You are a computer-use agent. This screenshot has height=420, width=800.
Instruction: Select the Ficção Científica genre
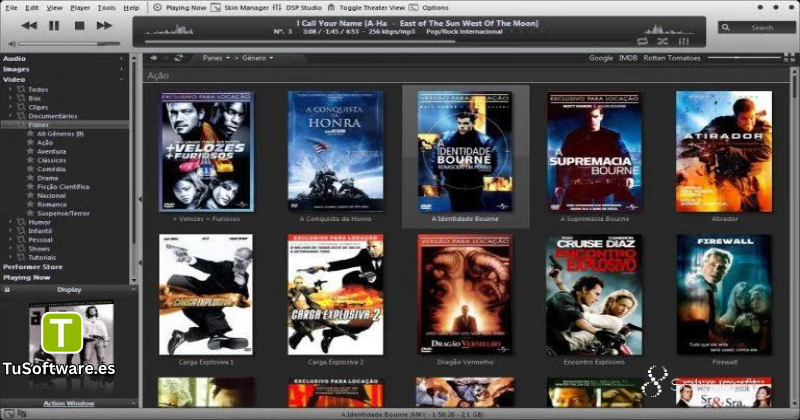(63, 187)
